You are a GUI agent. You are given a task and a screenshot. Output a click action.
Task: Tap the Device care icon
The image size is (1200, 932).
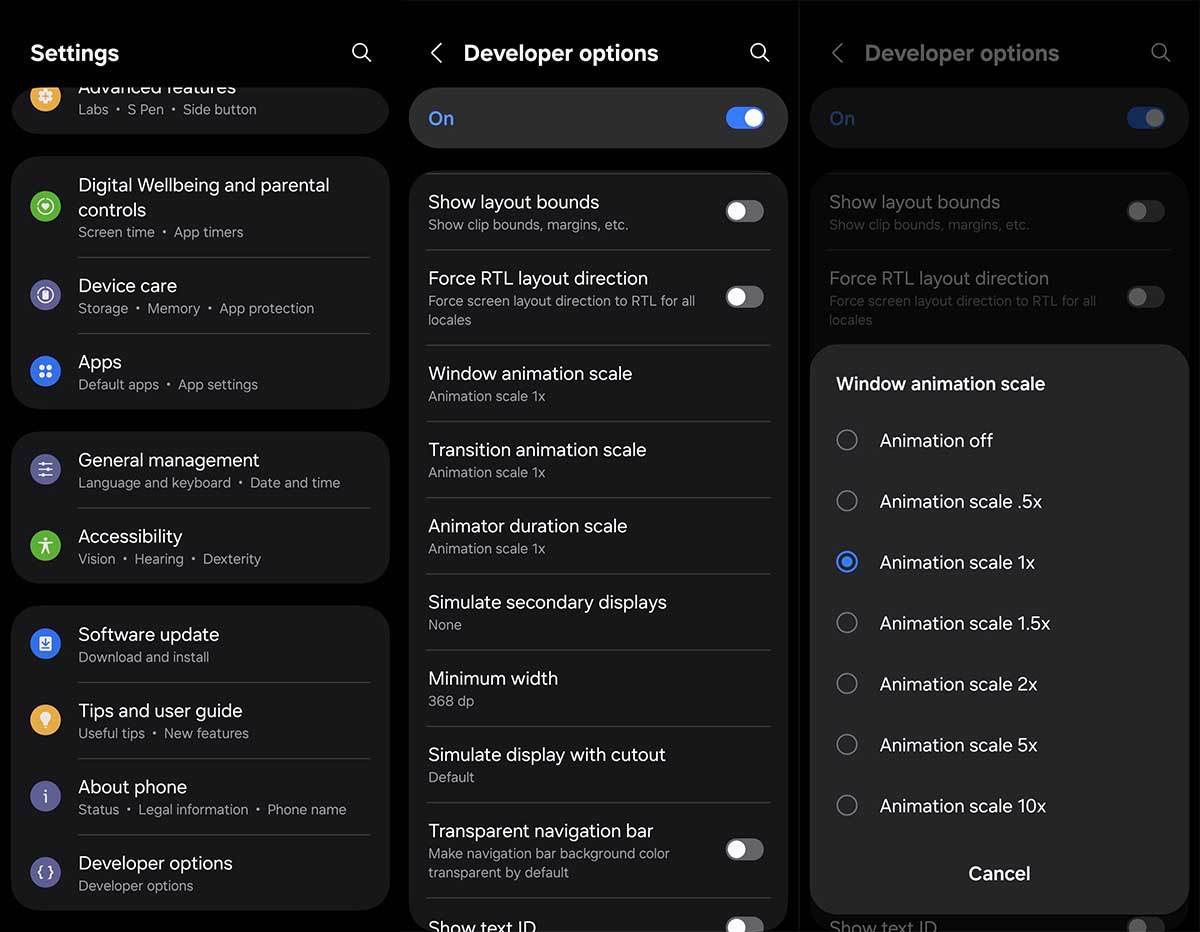(x=45, y=295)
